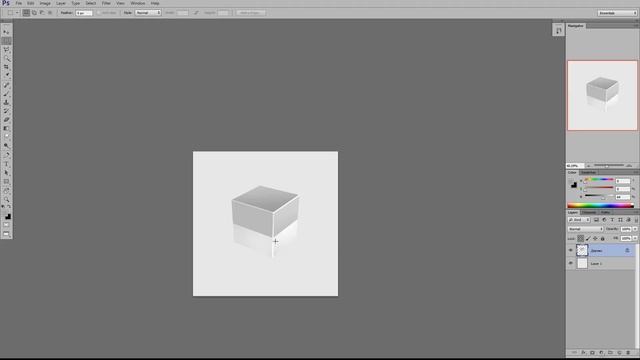This screenshot has width=640, height=360.
Task: Select the Zoom tool in toolbox
Action: (6, 200)
